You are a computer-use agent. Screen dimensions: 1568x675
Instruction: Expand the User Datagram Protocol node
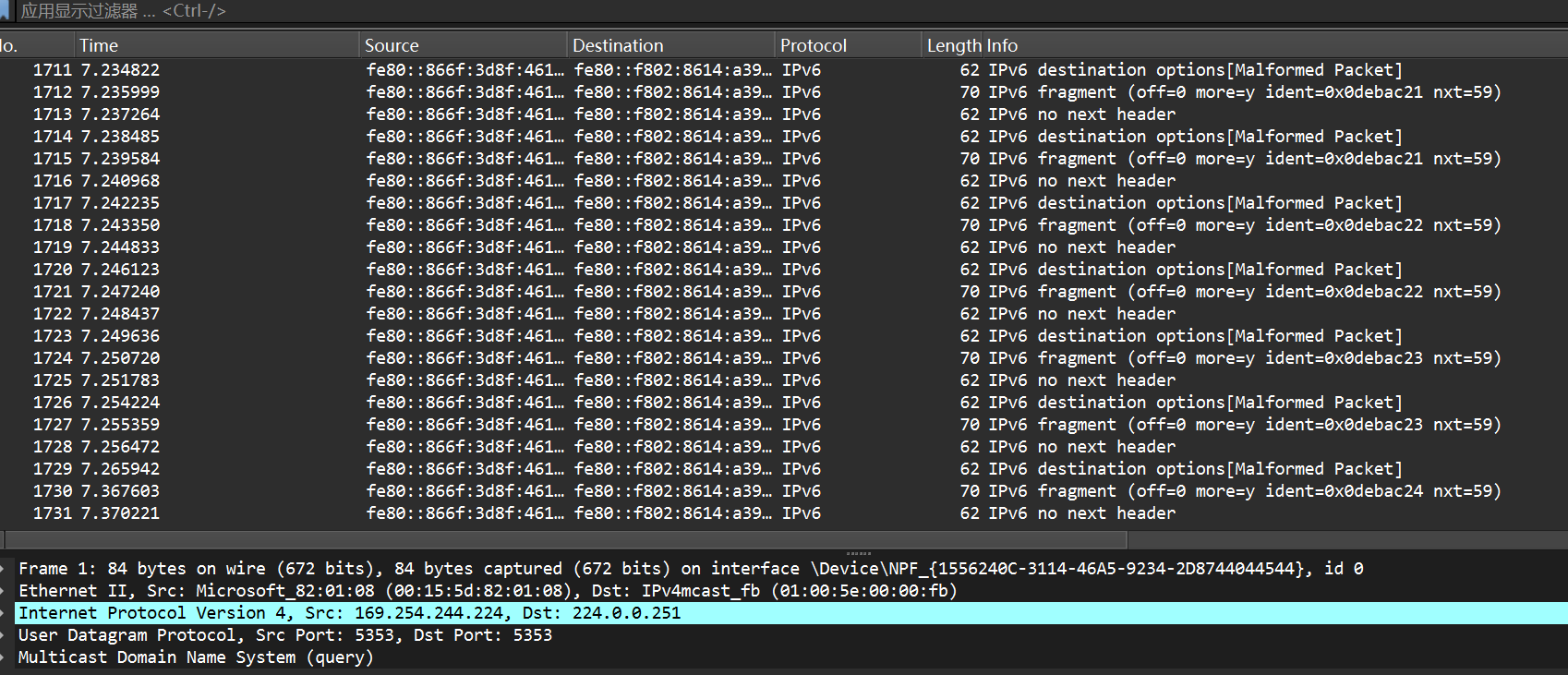coord(6,635)
